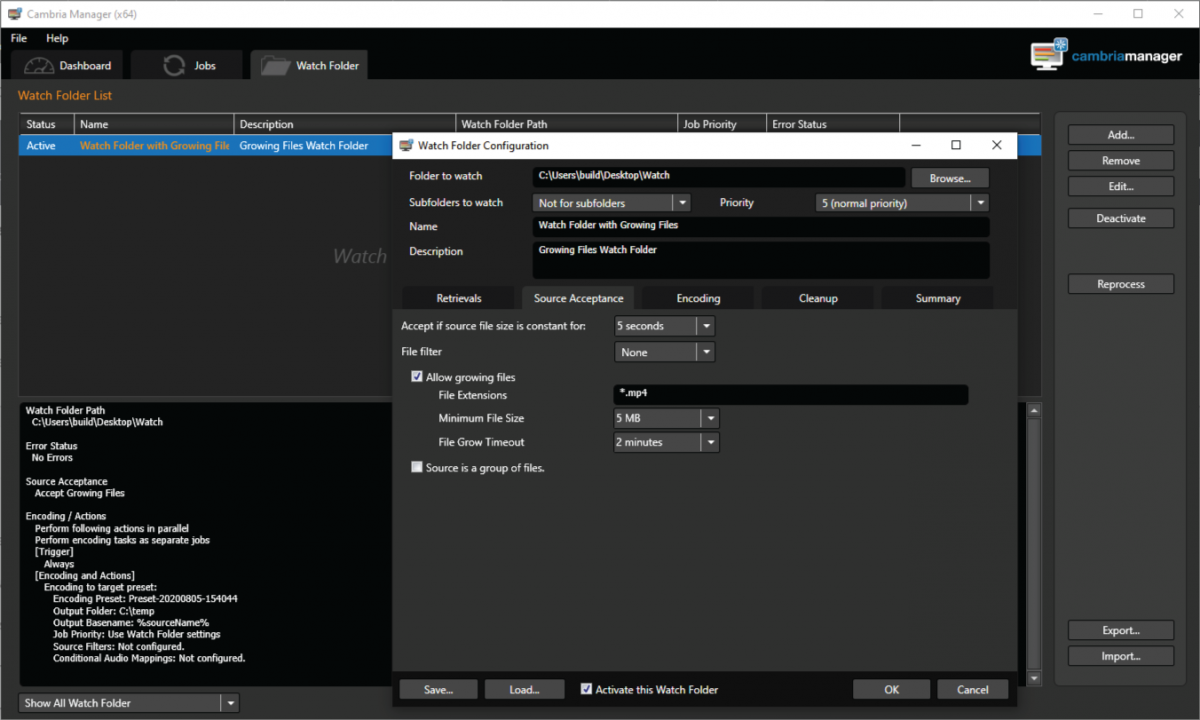Sort by the Name column header
Viewport: 1200px width, 720px height.
tap(153, 124)
